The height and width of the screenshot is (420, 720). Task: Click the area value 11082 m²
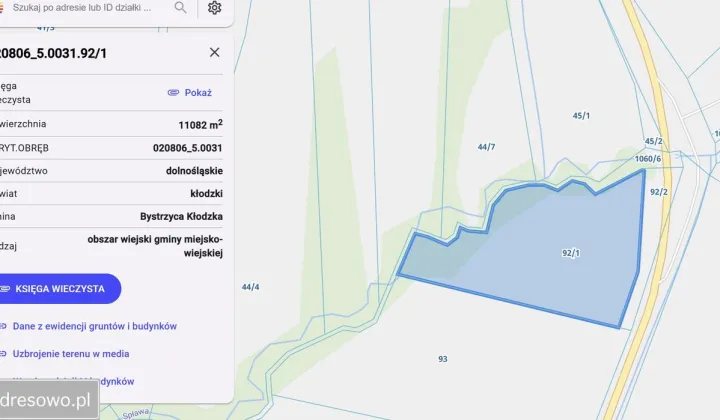201,124
